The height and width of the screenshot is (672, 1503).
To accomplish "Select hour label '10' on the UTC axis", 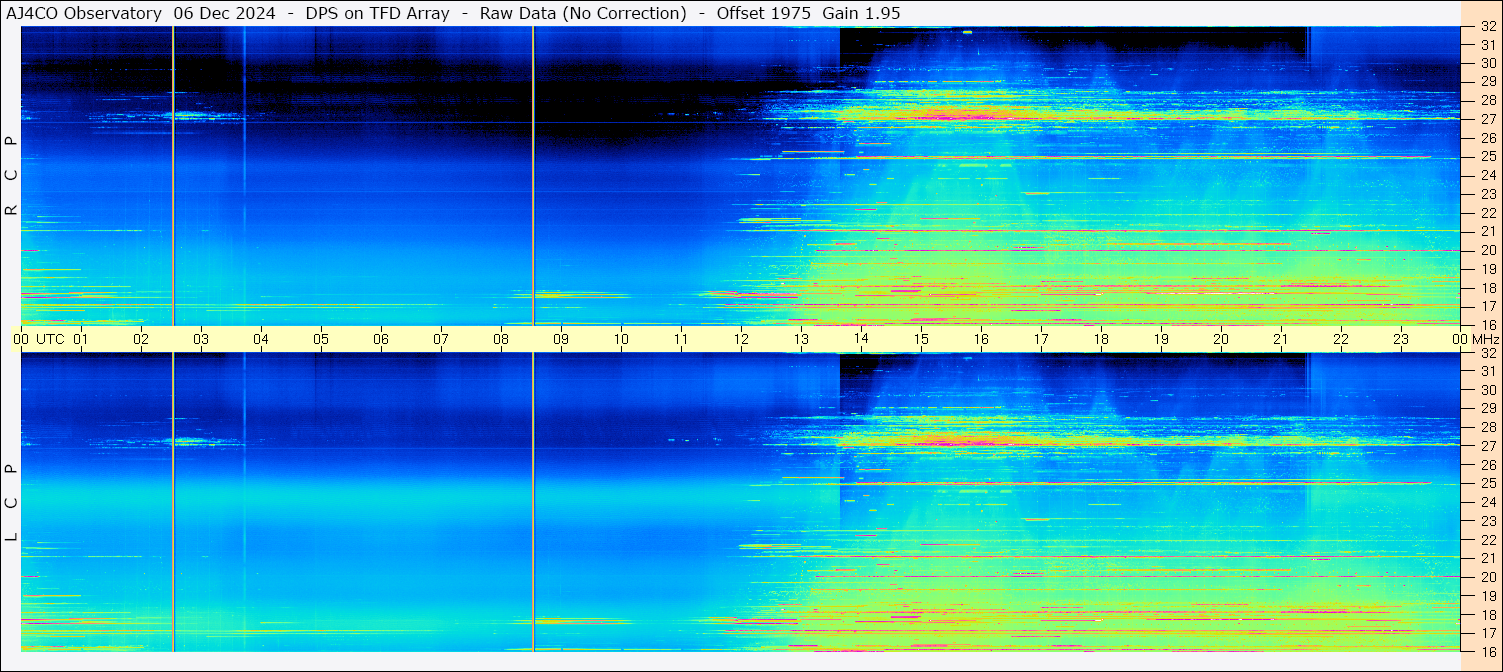I will pyautogui.click(x=621, y=339).
